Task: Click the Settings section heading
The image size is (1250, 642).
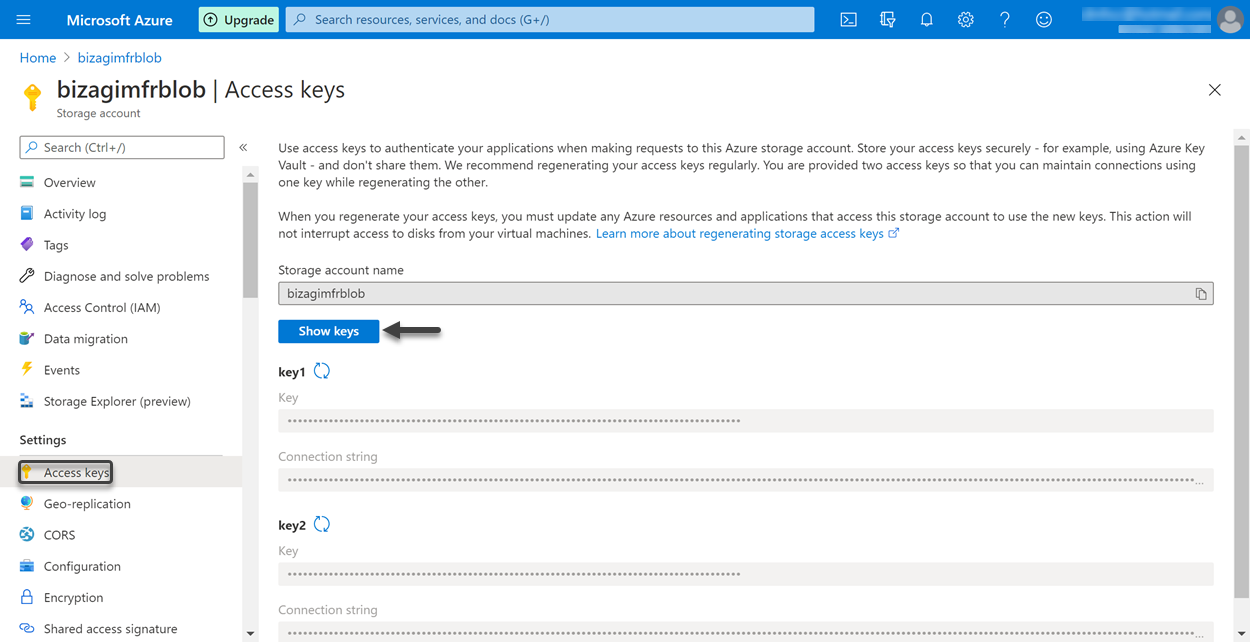Action: 43,440
